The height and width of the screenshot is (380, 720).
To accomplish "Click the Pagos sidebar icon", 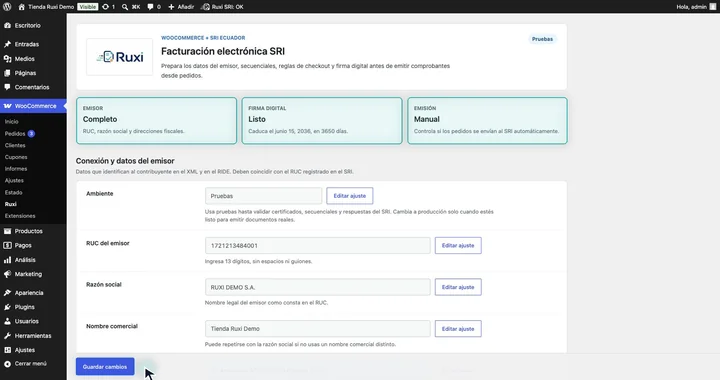I will pyautogui.click(x=7, y=246).
